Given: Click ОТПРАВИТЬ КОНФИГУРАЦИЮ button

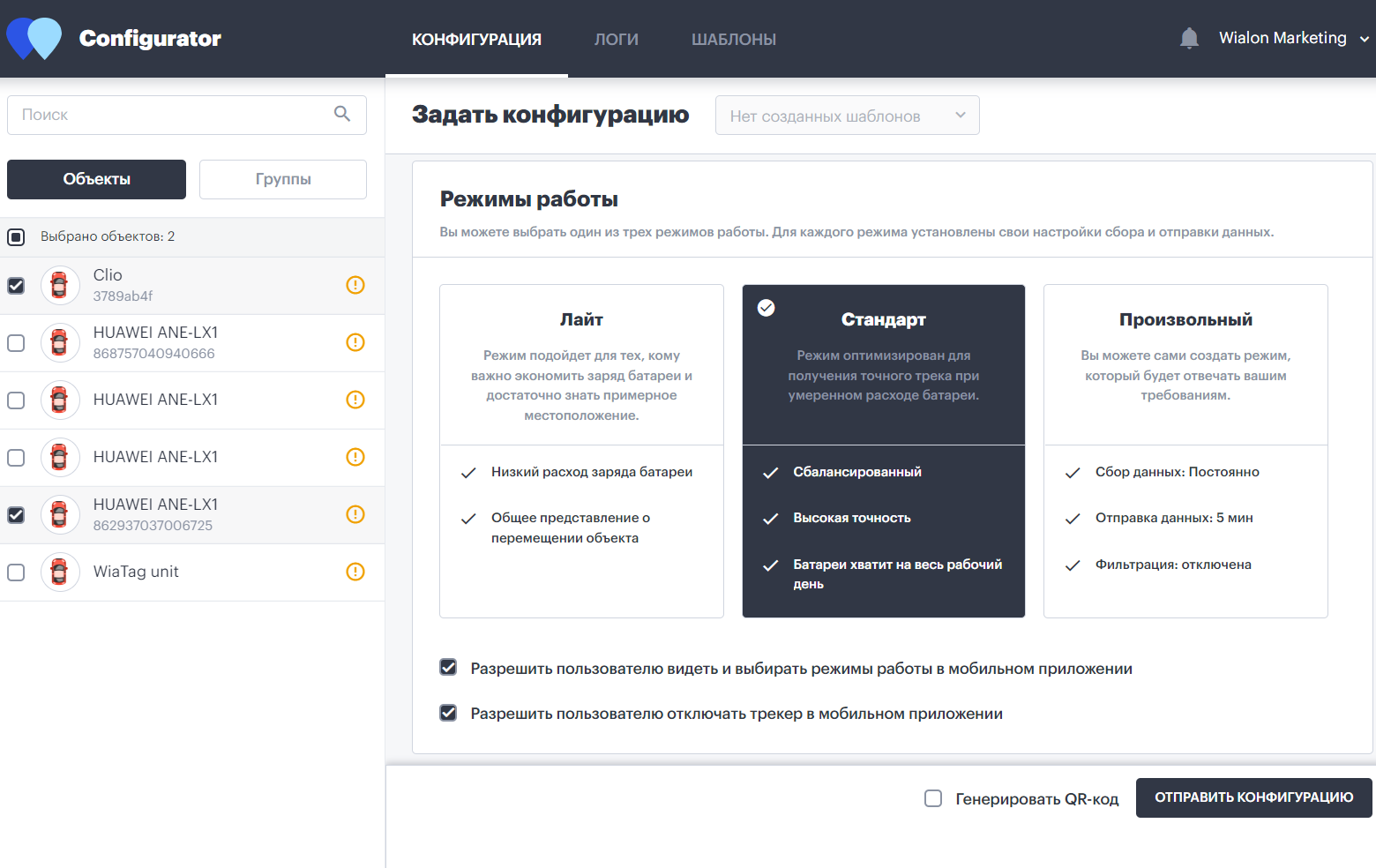Looking at the screenshot, I should click(1254, 797).
